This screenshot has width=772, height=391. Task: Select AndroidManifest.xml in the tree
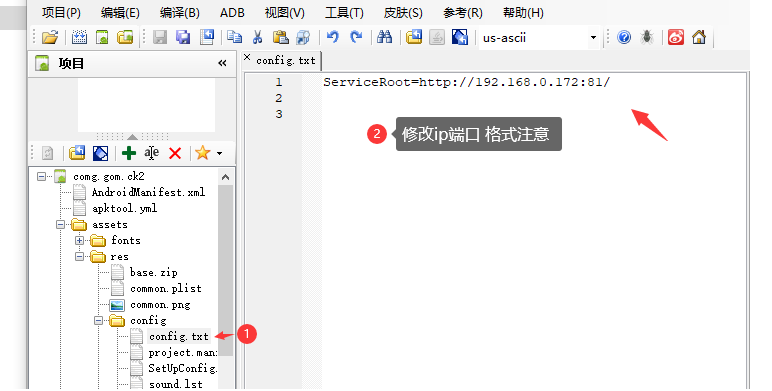[x=148, y=192]
